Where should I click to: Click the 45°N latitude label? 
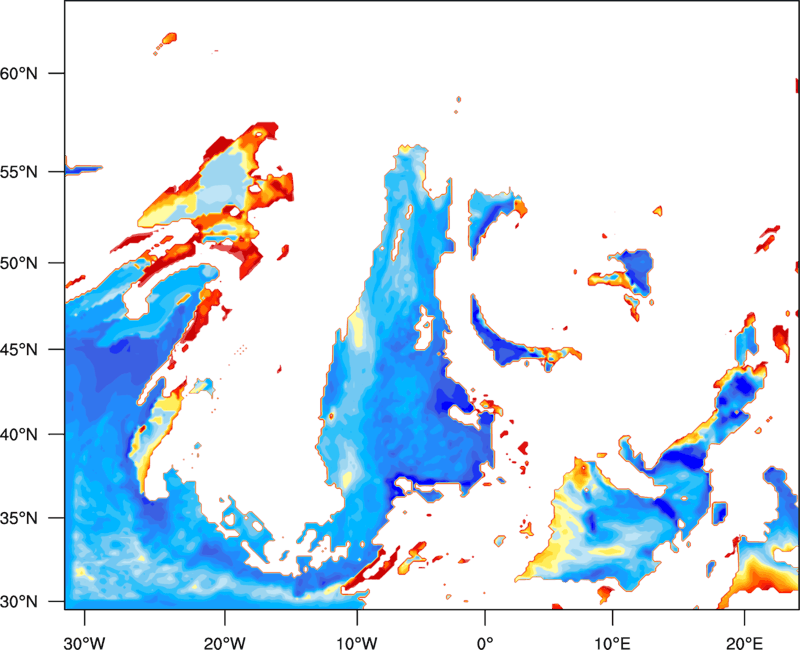click(x=19, y=349)
